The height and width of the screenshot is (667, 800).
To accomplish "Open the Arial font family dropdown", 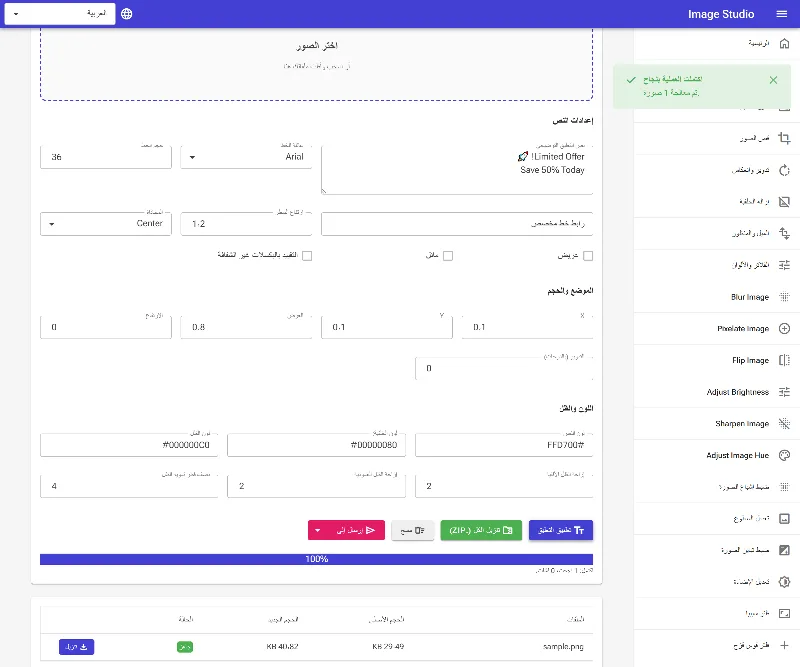I will click(x=246, y=157).
